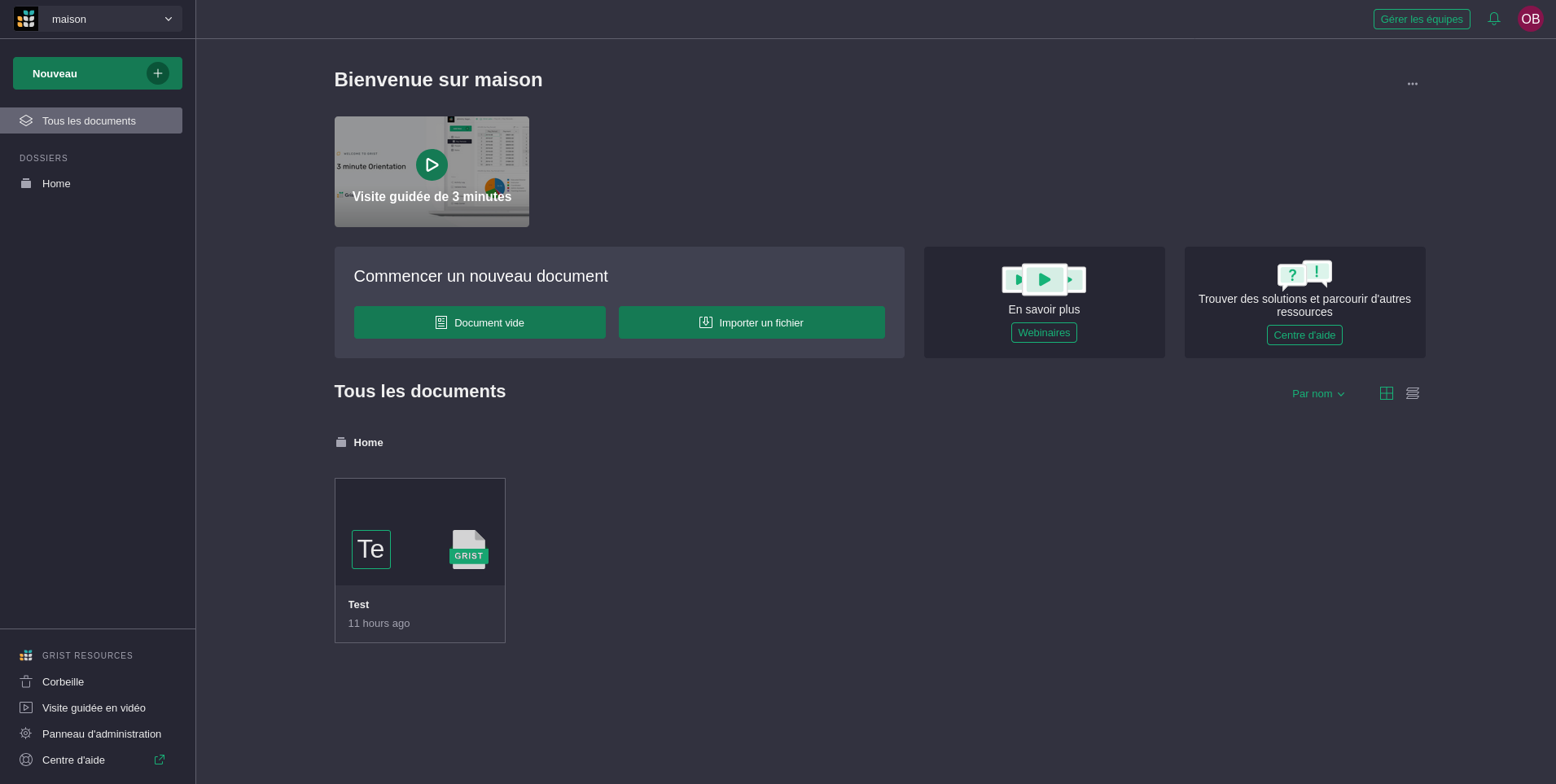
Task: Click the Commencer un nouveau document heading
Action: click(x=480, y=276)
